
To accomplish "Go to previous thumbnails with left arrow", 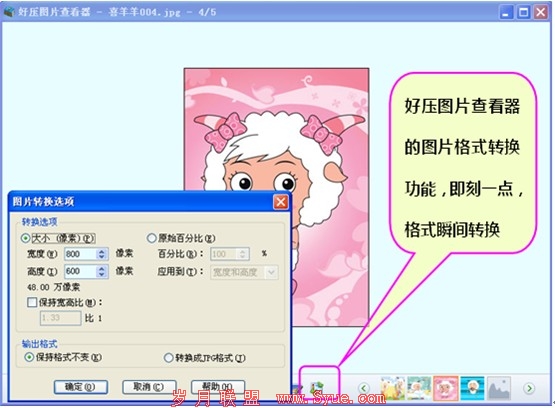I will tap(364, 388).
